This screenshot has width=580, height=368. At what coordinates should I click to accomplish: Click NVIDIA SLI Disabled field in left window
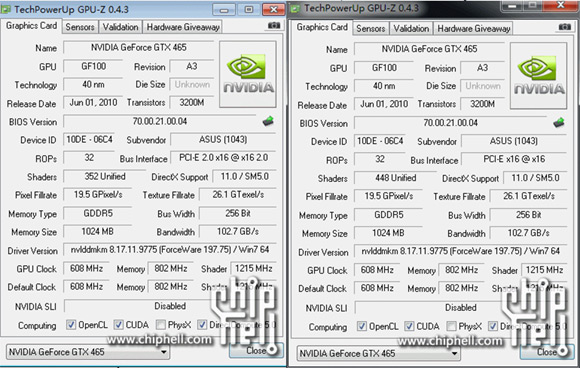click(170, 306)
